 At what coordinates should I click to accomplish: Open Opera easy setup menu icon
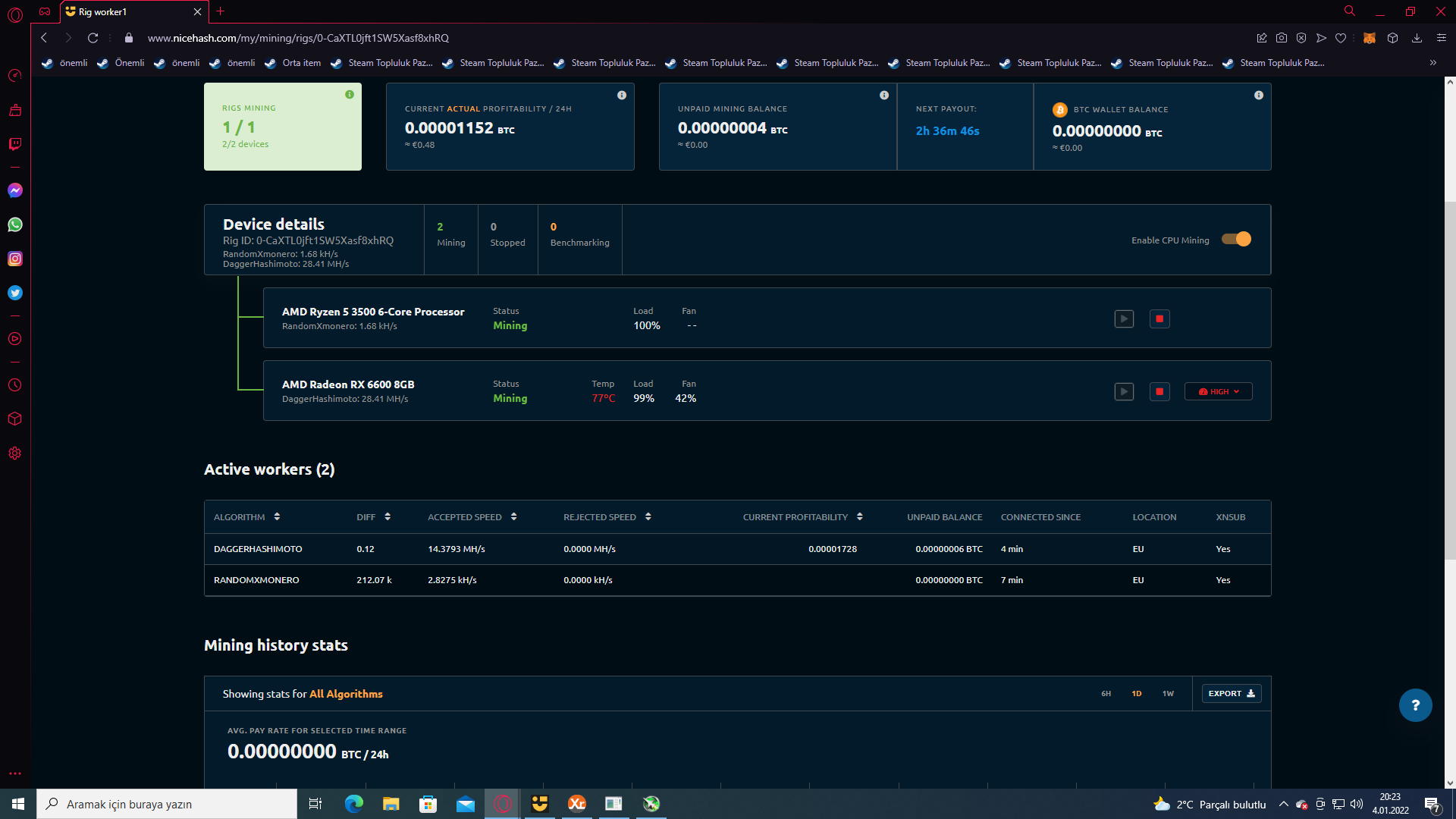tap(1442, 38)
